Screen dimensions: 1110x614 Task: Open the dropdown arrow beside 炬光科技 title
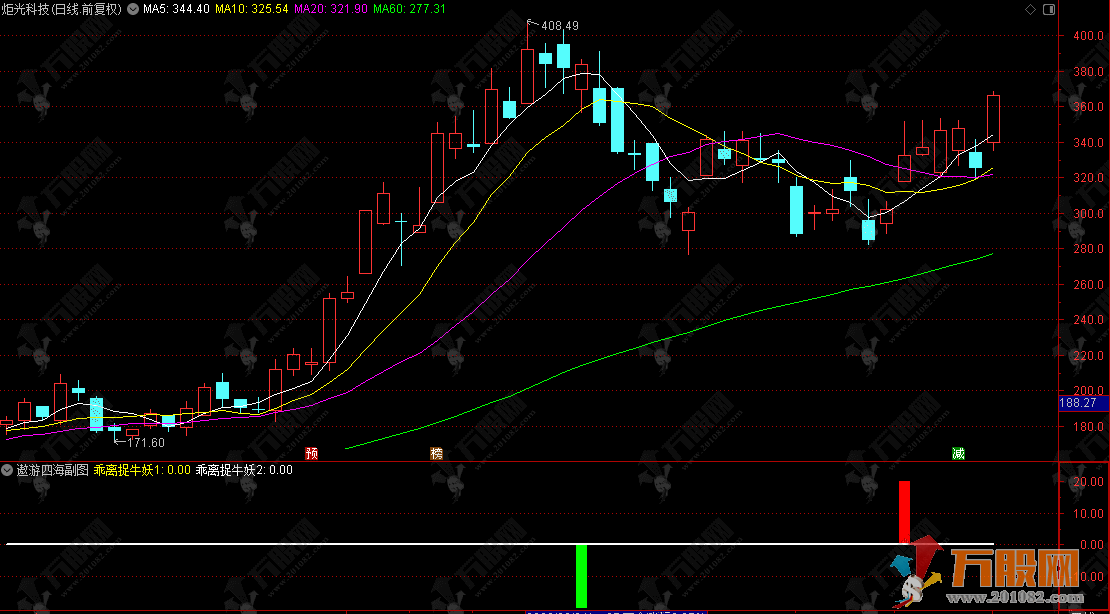(x=132, y=9)
